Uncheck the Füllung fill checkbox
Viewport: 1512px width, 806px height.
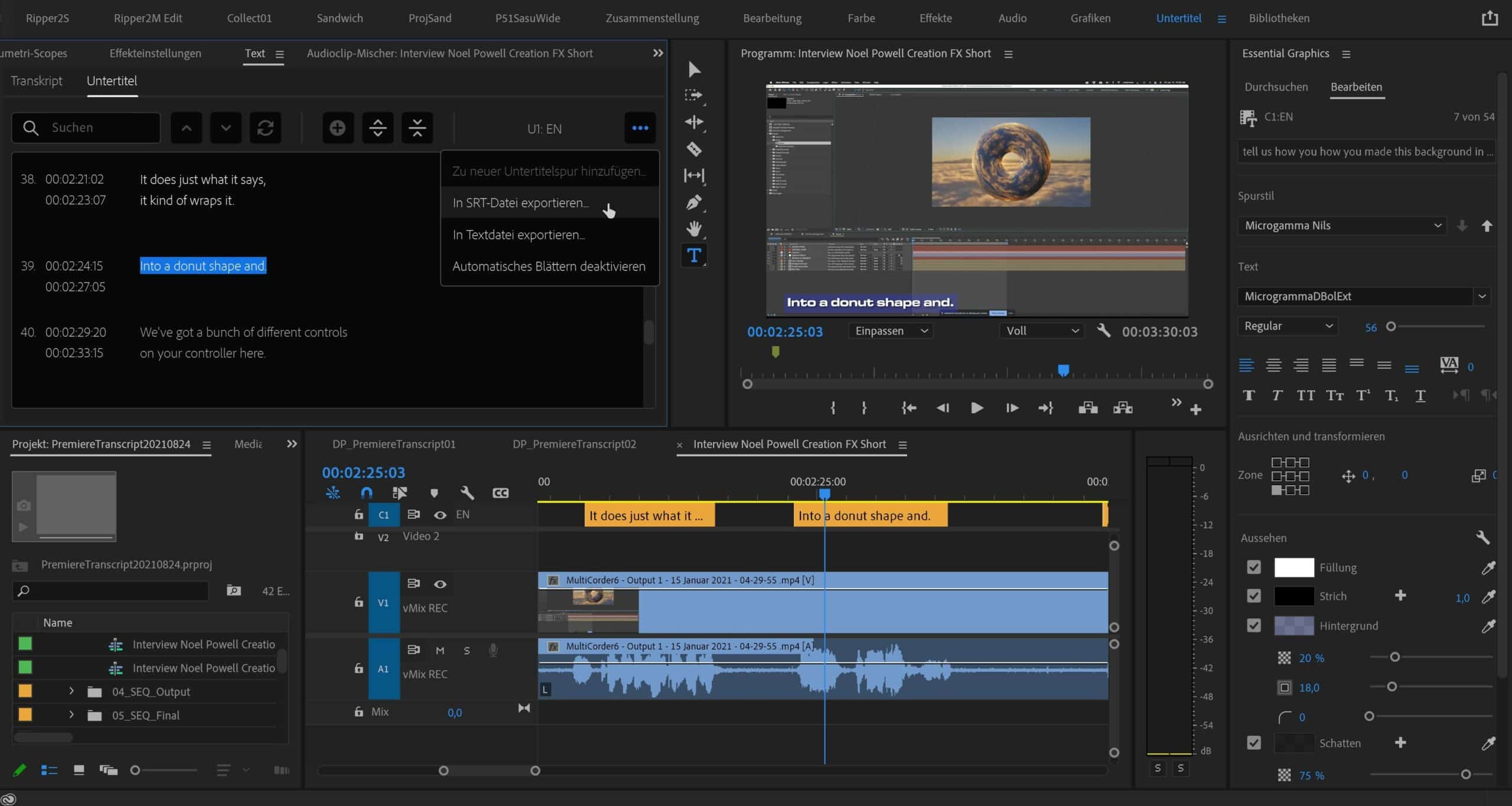tap(1253, 567)
